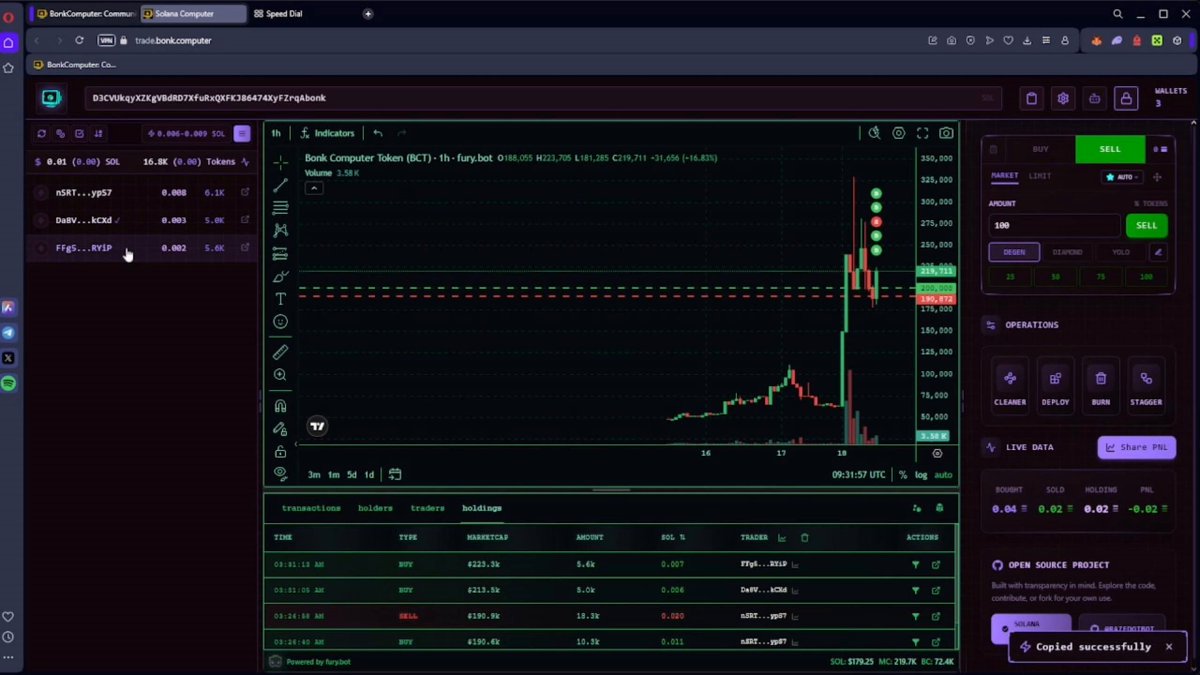Select the ruler measure tool
This screenshot has height=675, width=1200.
pyautogui.click(x=280, y=352)
